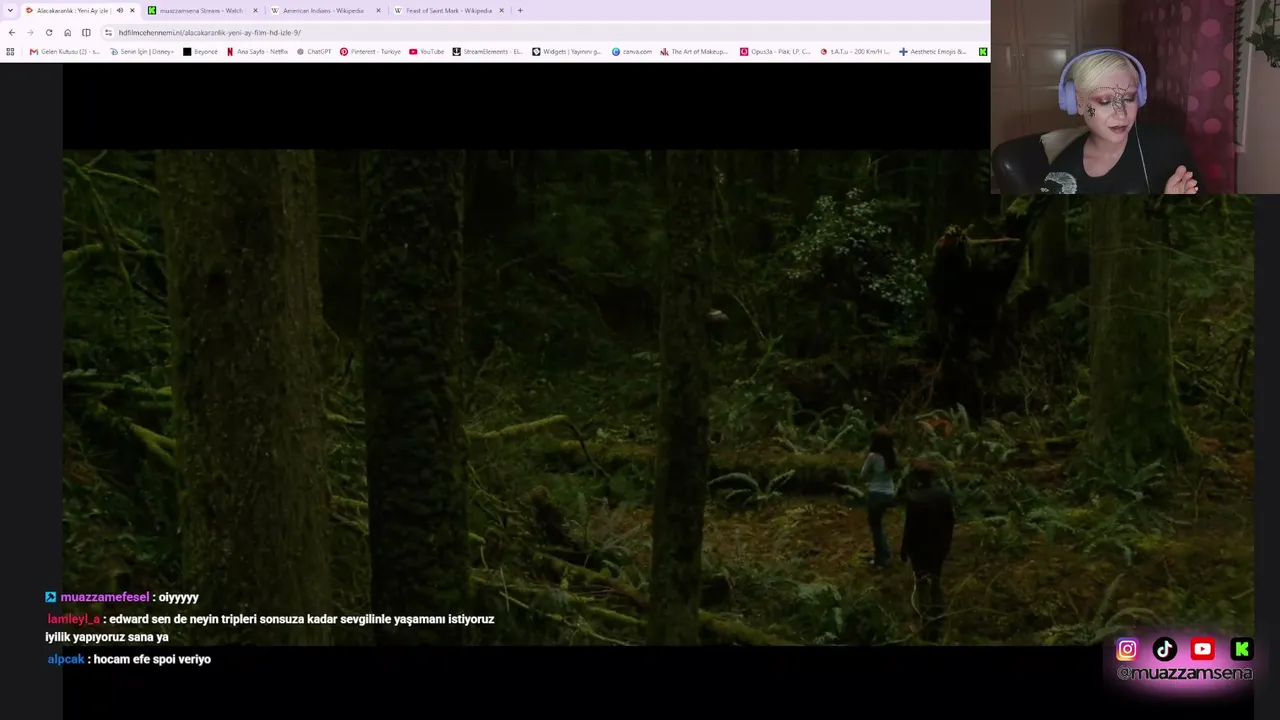
Task: Go forward to the next page
Action: tap(30, 32)
